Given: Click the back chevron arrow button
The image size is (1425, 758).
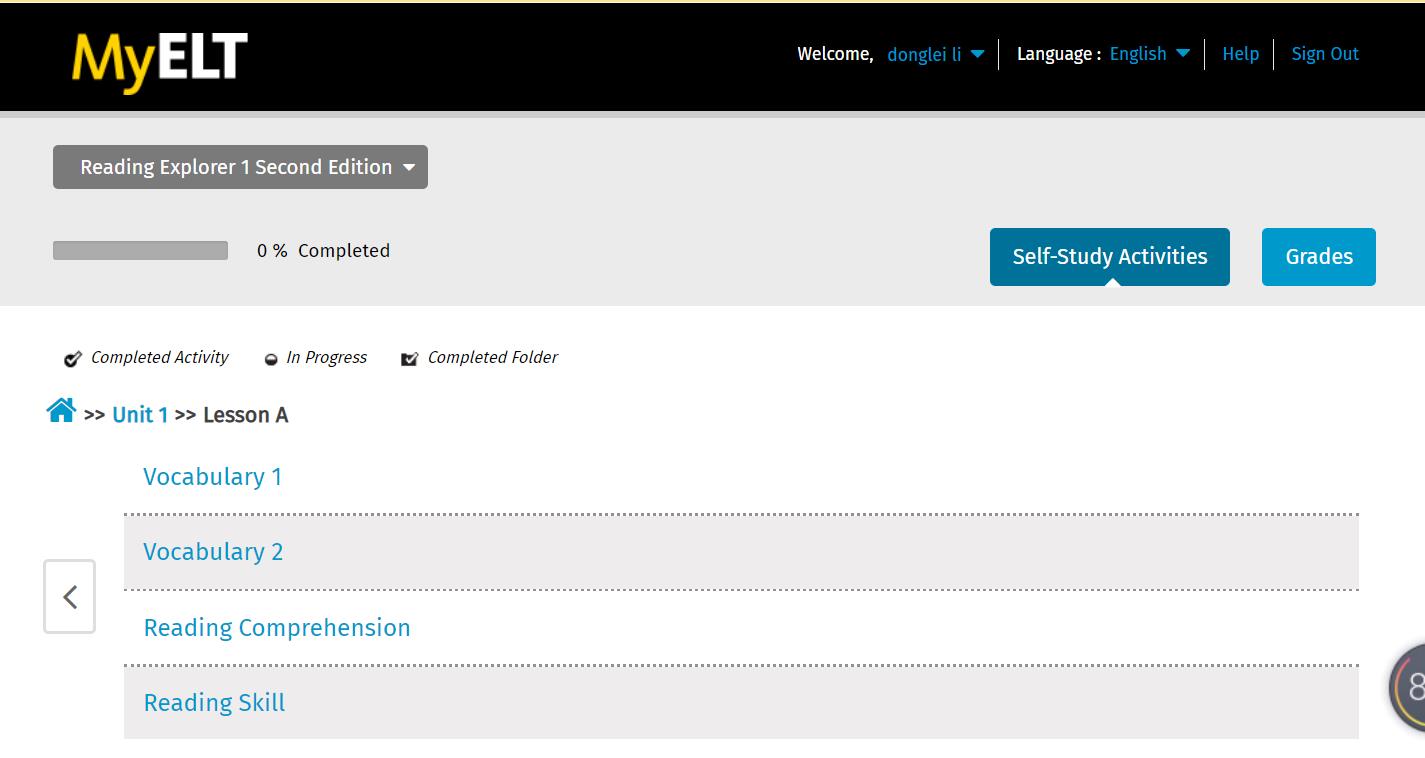Looking at the screenshot, I should click(70, 597).
